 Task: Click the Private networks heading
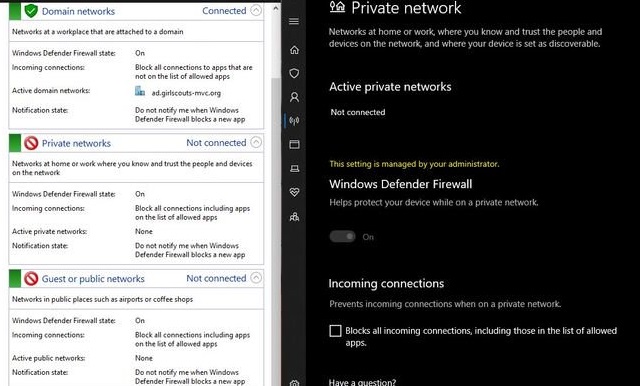[76, 143]
